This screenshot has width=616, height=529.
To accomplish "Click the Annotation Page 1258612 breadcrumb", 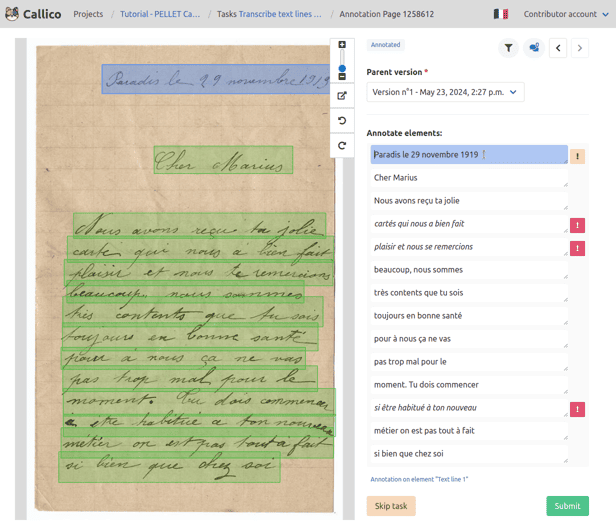I will click(387, 14).
